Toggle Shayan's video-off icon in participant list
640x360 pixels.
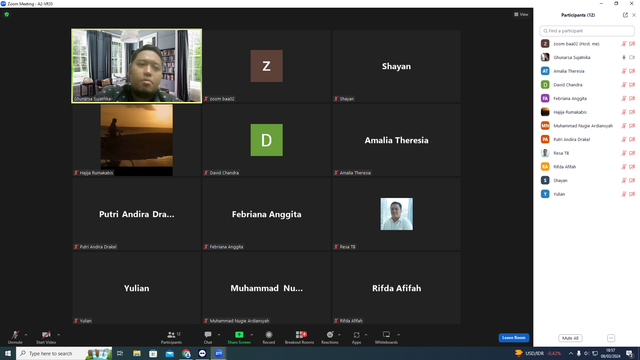click(x=632, y=180)
